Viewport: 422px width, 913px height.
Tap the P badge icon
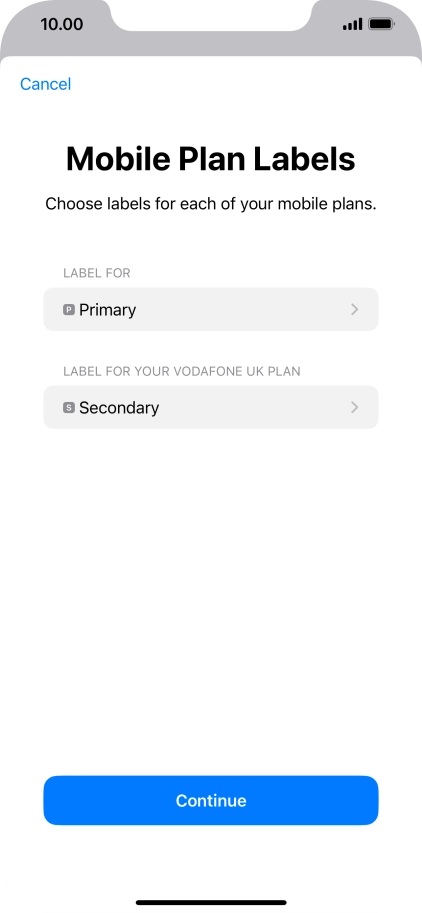point(69,310)
